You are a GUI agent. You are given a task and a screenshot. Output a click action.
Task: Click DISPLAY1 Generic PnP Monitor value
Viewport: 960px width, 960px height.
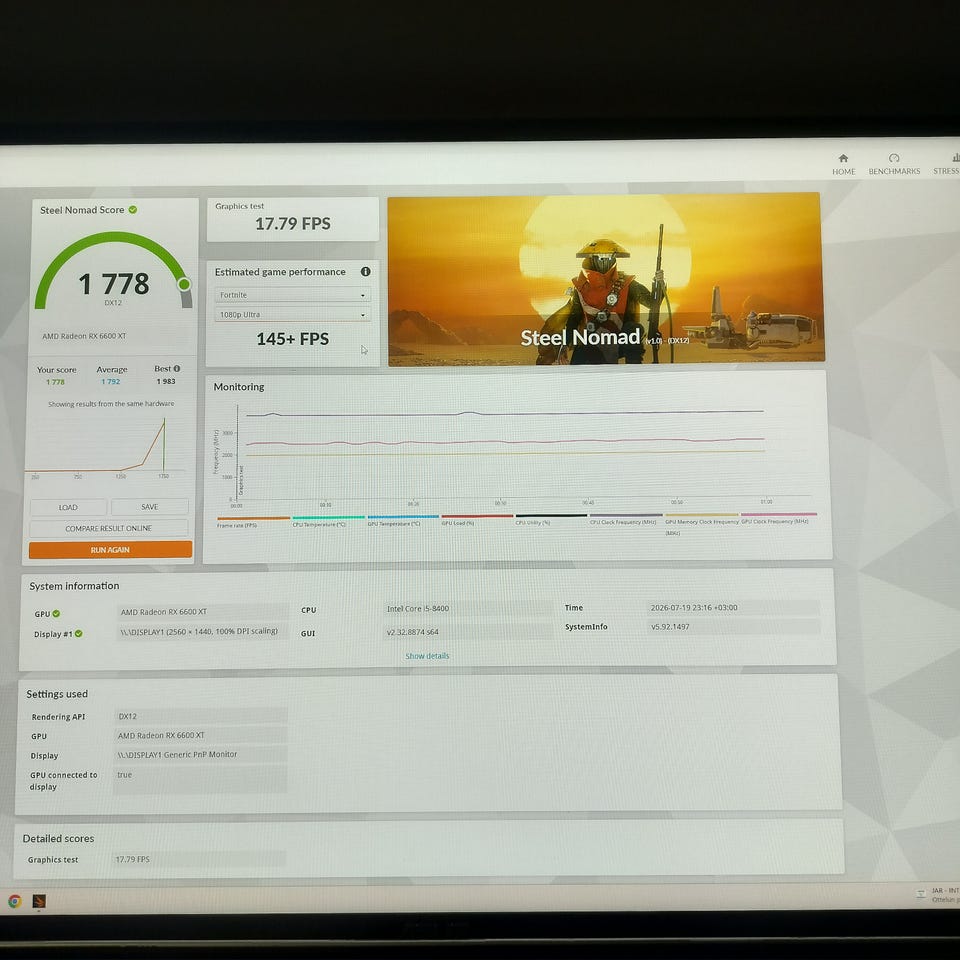(201, 754)
